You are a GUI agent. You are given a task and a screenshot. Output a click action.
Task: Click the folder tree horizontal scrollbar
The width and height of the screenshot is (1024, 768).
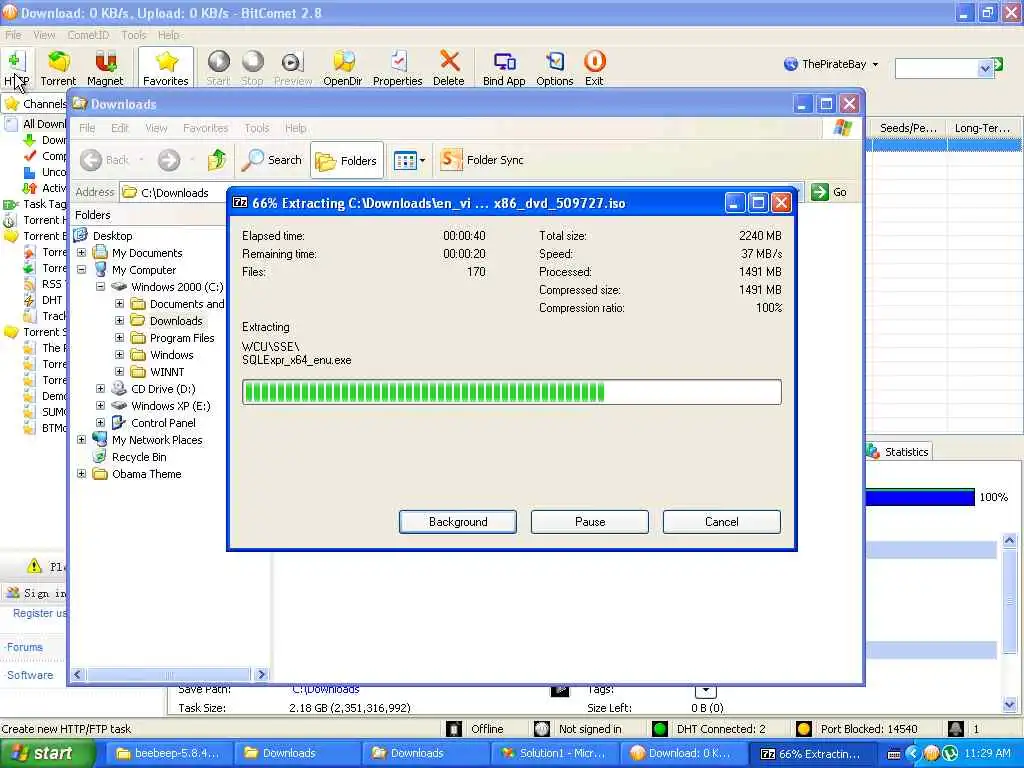click(169, 674)
